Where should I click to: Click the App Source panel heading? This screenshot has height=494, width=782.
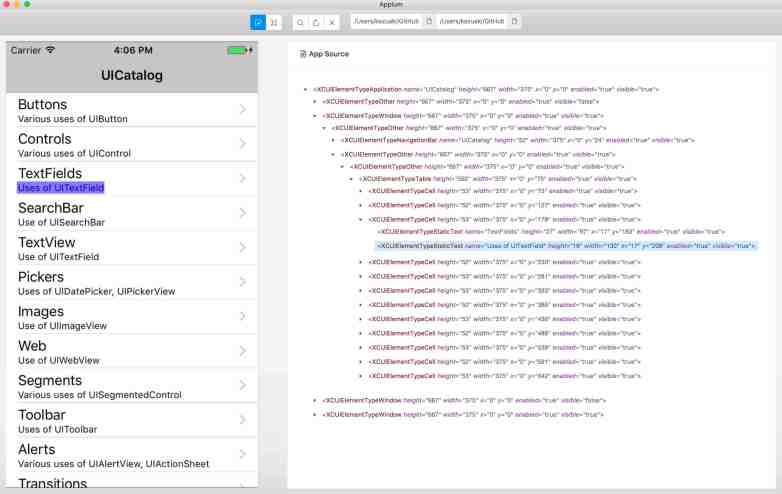(x=329, y=54)
